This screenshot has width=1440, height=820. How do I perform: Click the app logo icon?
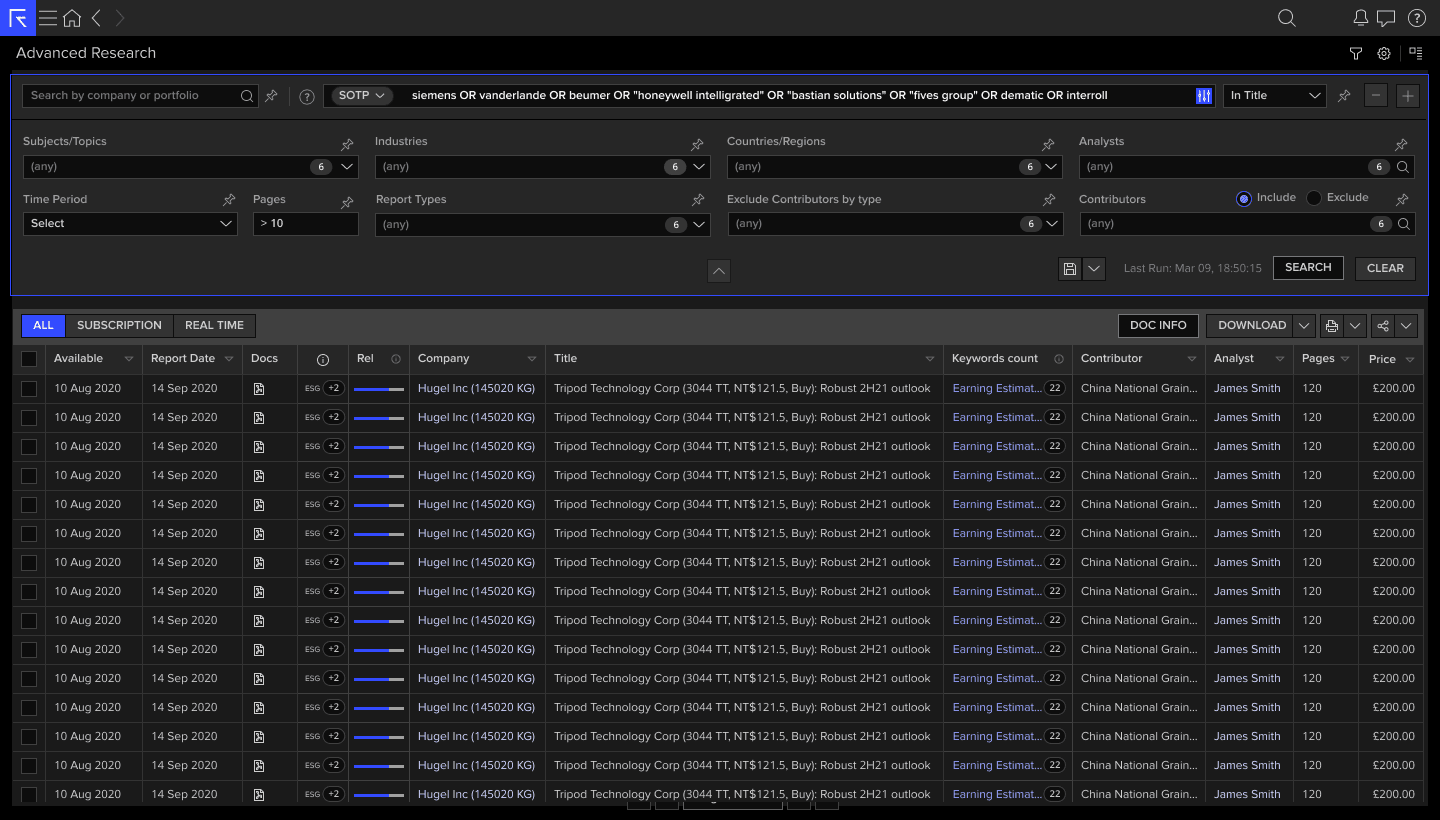(x=18, y=18)
